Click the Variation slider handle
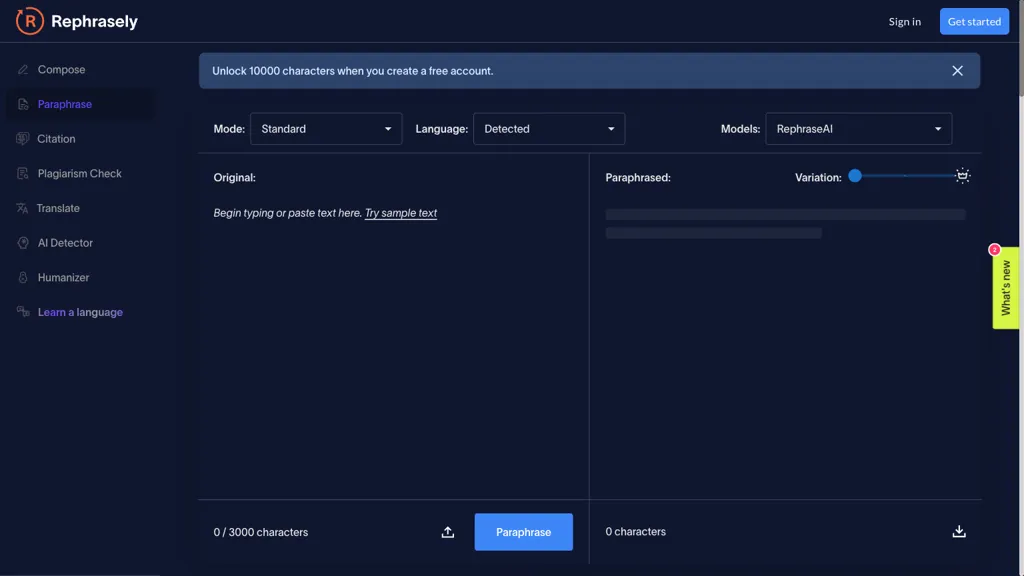Viewport: 1024px width, 576px height. coord(855,176)
